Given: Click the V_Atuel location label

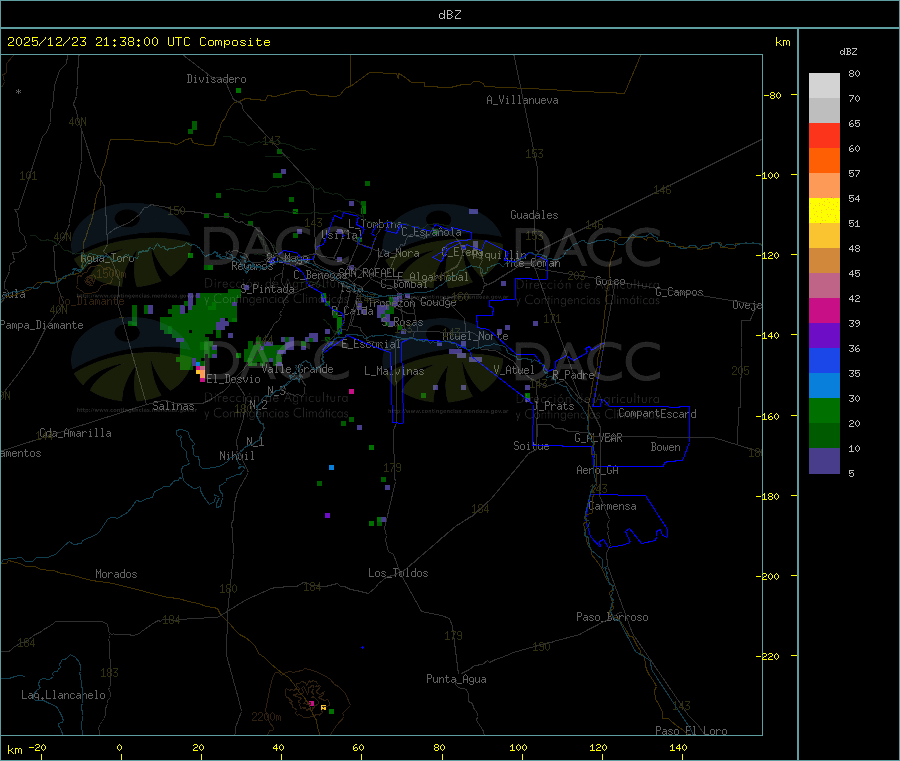Looking at the screenshot, I should pyautogui.click(x=514, y=370).
